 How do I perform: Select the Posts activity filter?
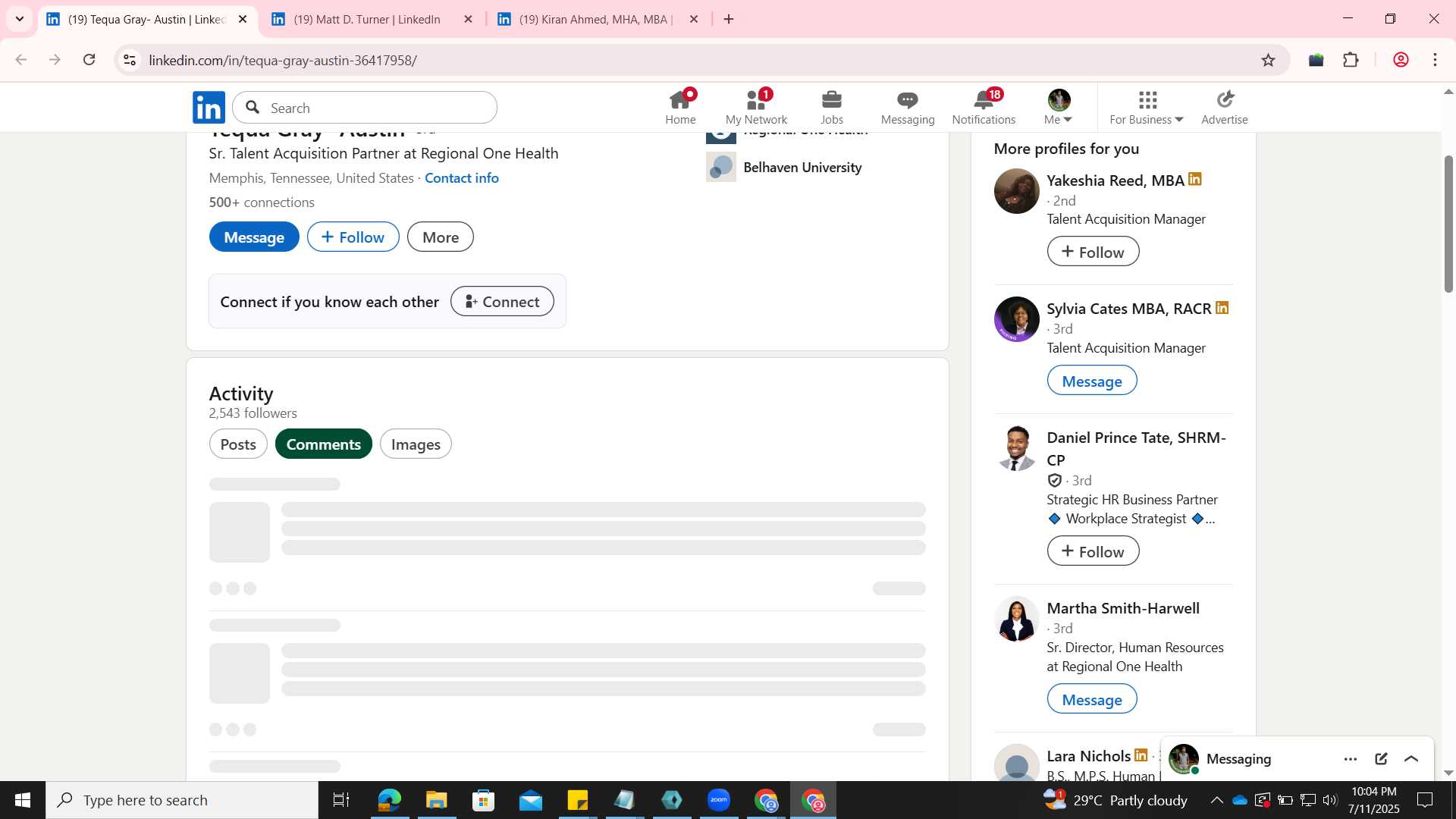coord(238,444)
